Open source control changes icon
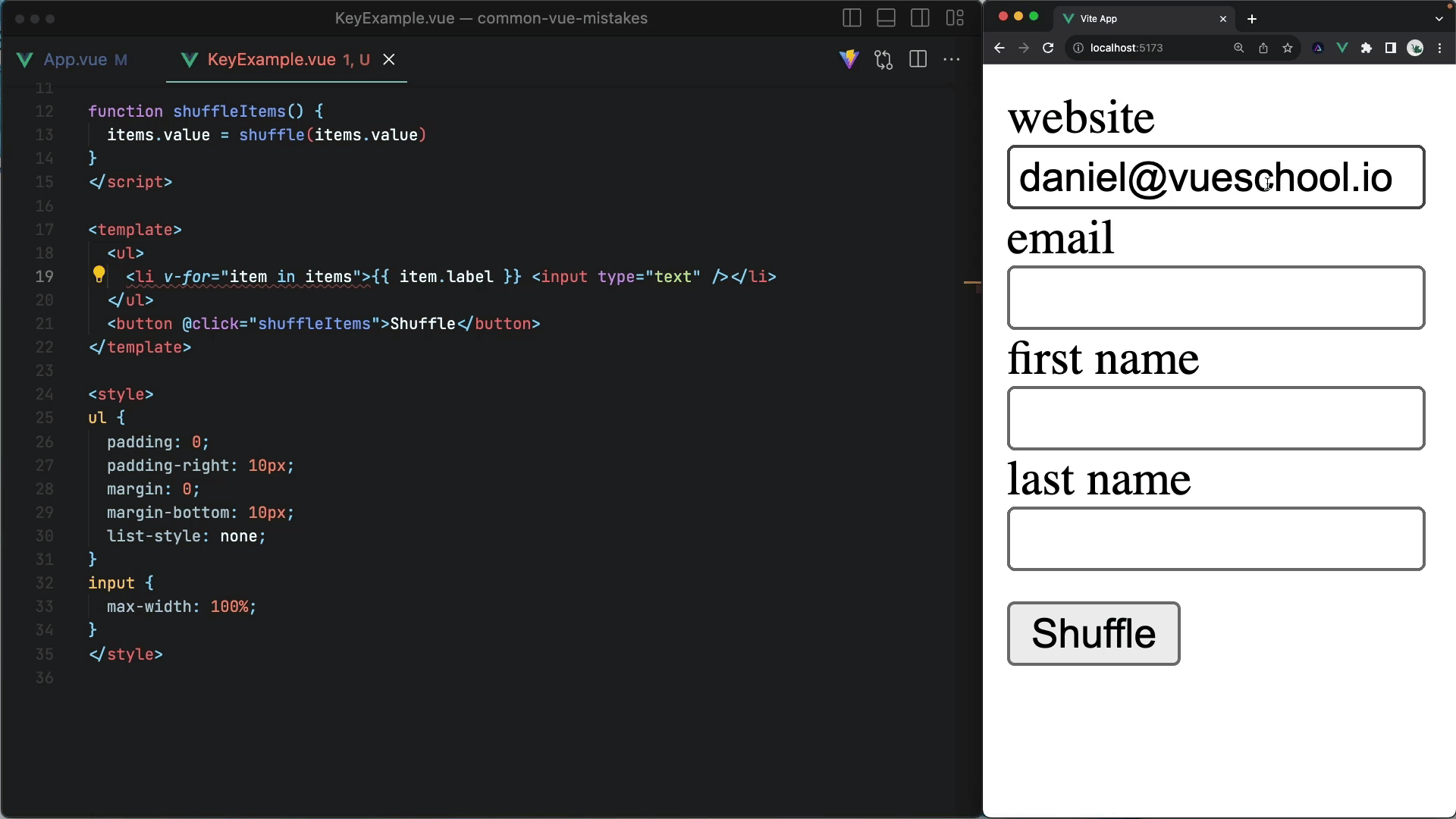Screen dimensions: 1456x819 (x=883, y=59)
